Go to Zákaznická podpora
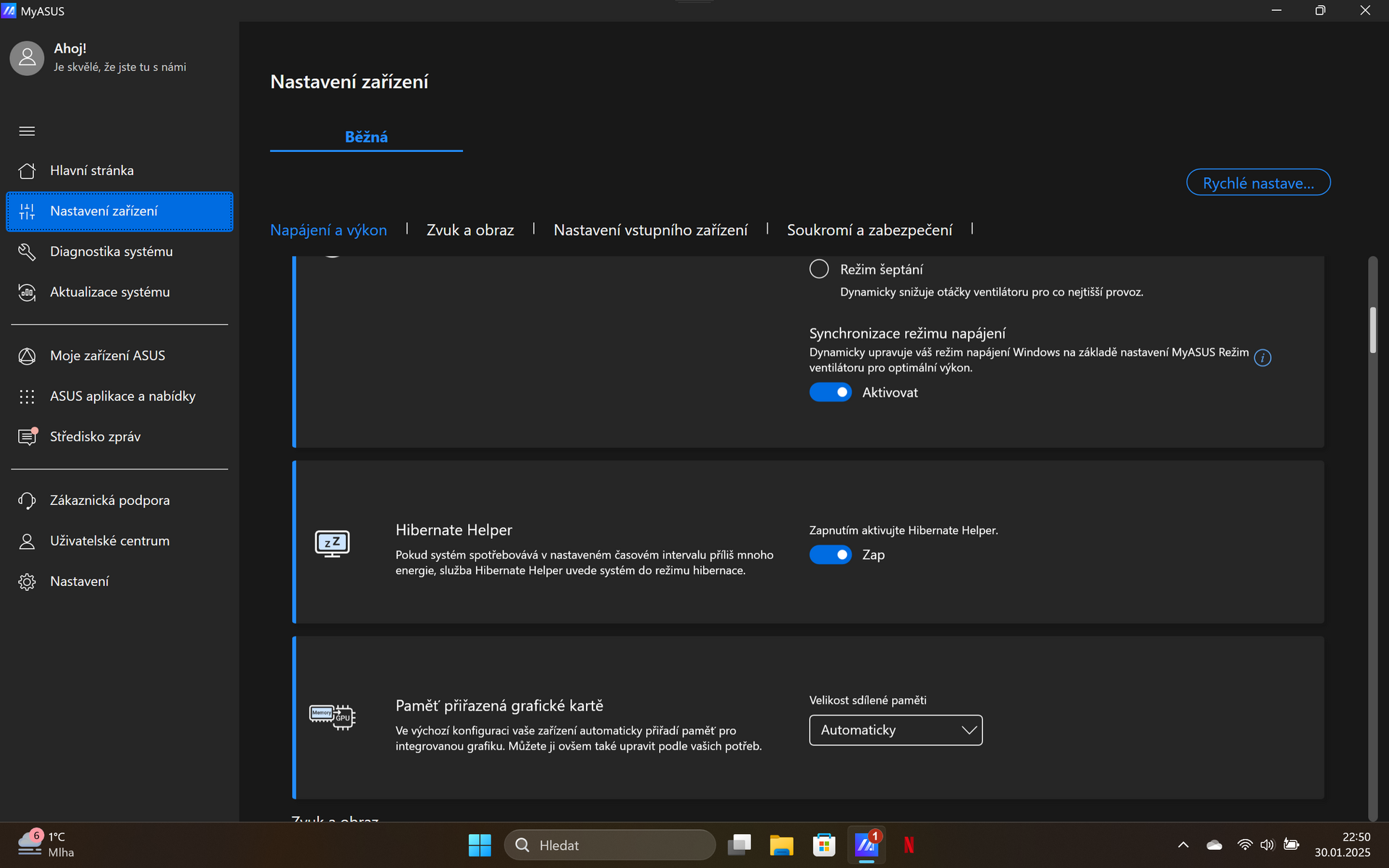1389x868 pixels. pyautogui.click(x=119, y=501)
